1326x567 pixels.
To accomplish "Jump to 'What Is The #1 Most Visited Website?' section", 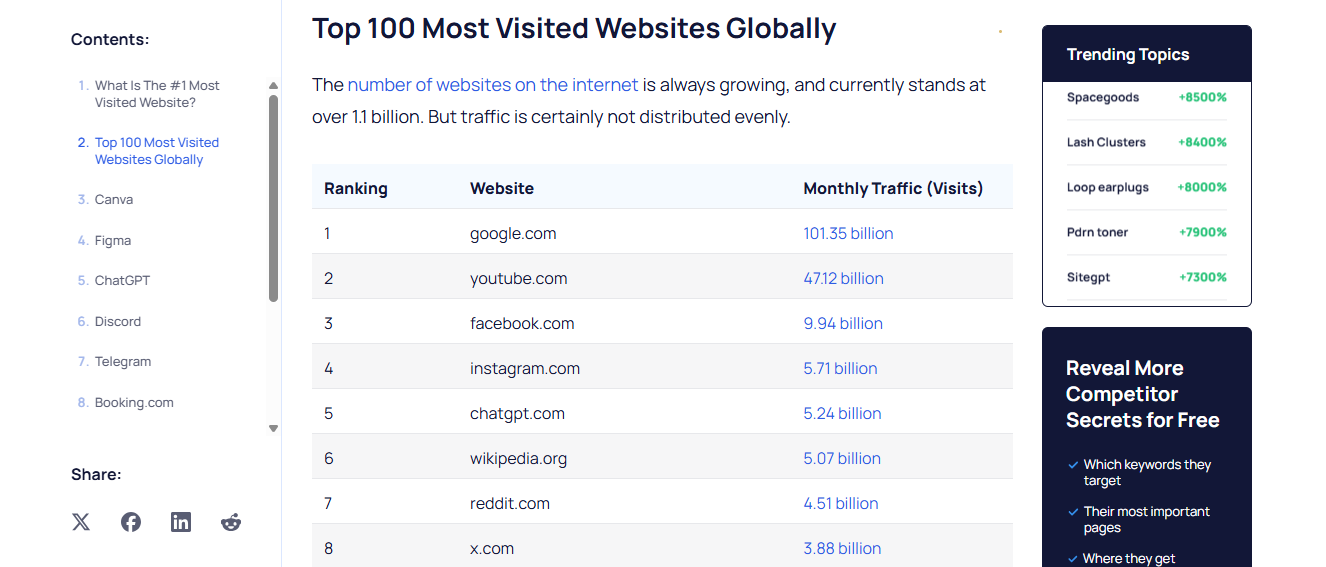I will pyautogui.click(x=157, y=94).
